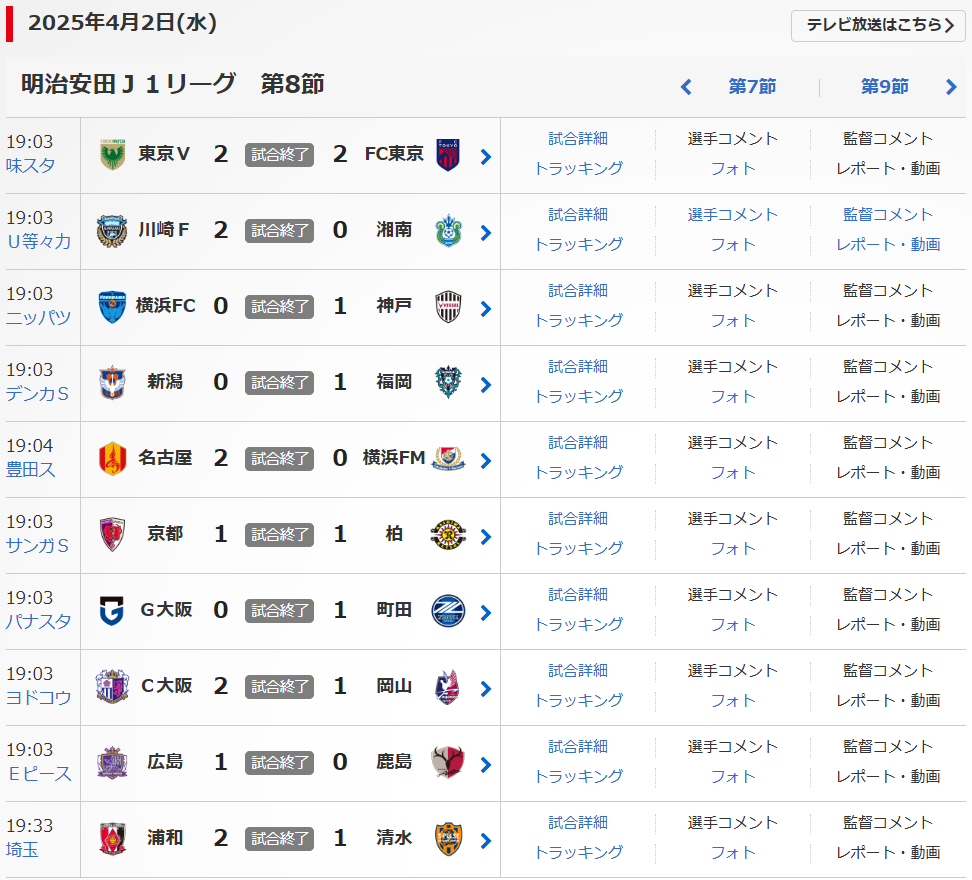Click the Shimizu S-Pulse team crest
This screenshot has height=880, width=972.
[x=448, y=839]
